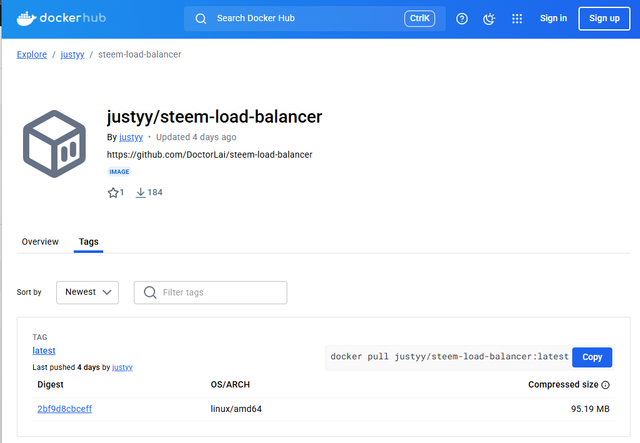The height and width of the screenshot is (443, 640).
Task: Click the IMAGE badge
Action: (x=119, y=172)
